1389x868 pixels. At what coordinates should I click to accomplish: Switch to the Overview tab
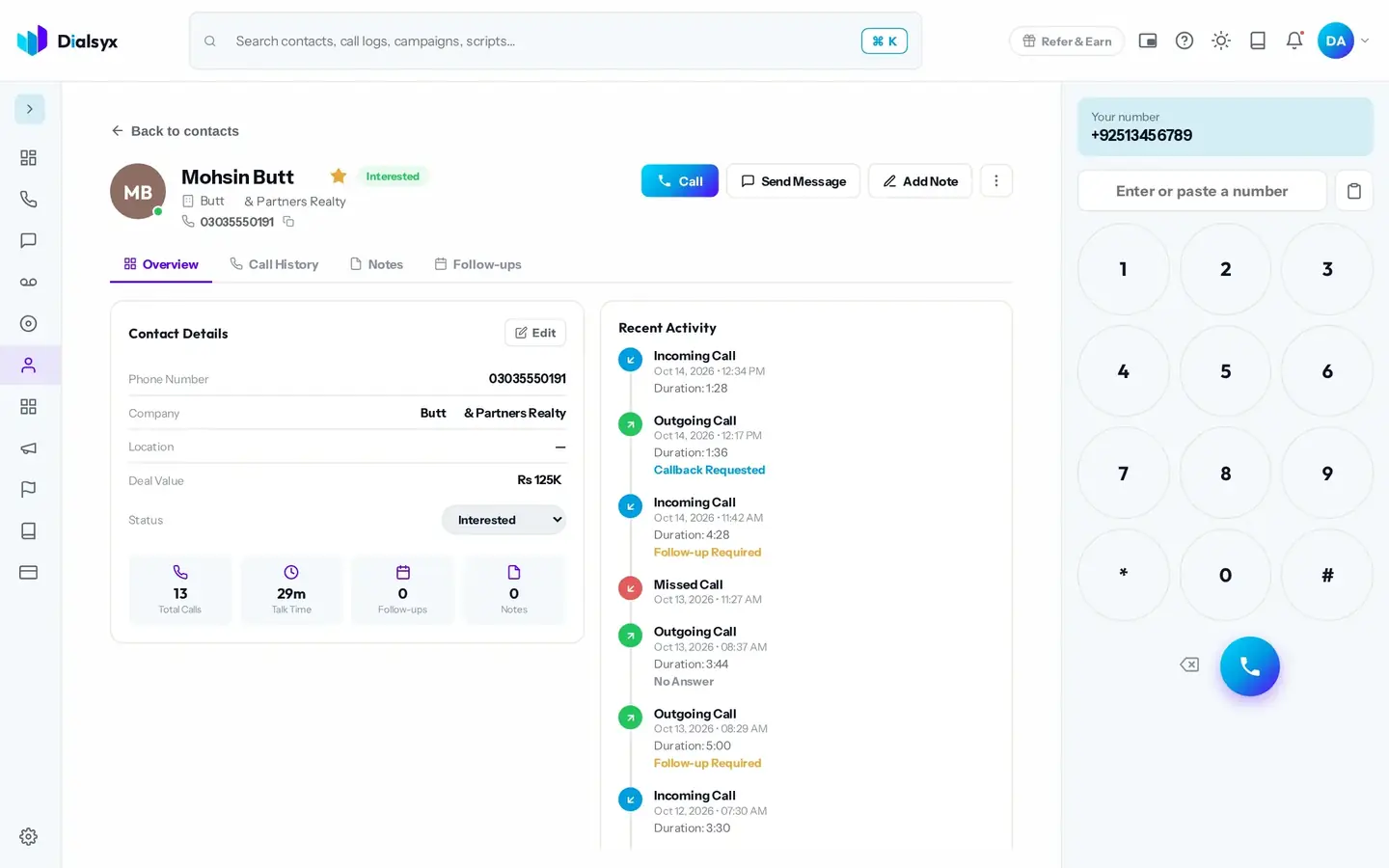(161, 264)
